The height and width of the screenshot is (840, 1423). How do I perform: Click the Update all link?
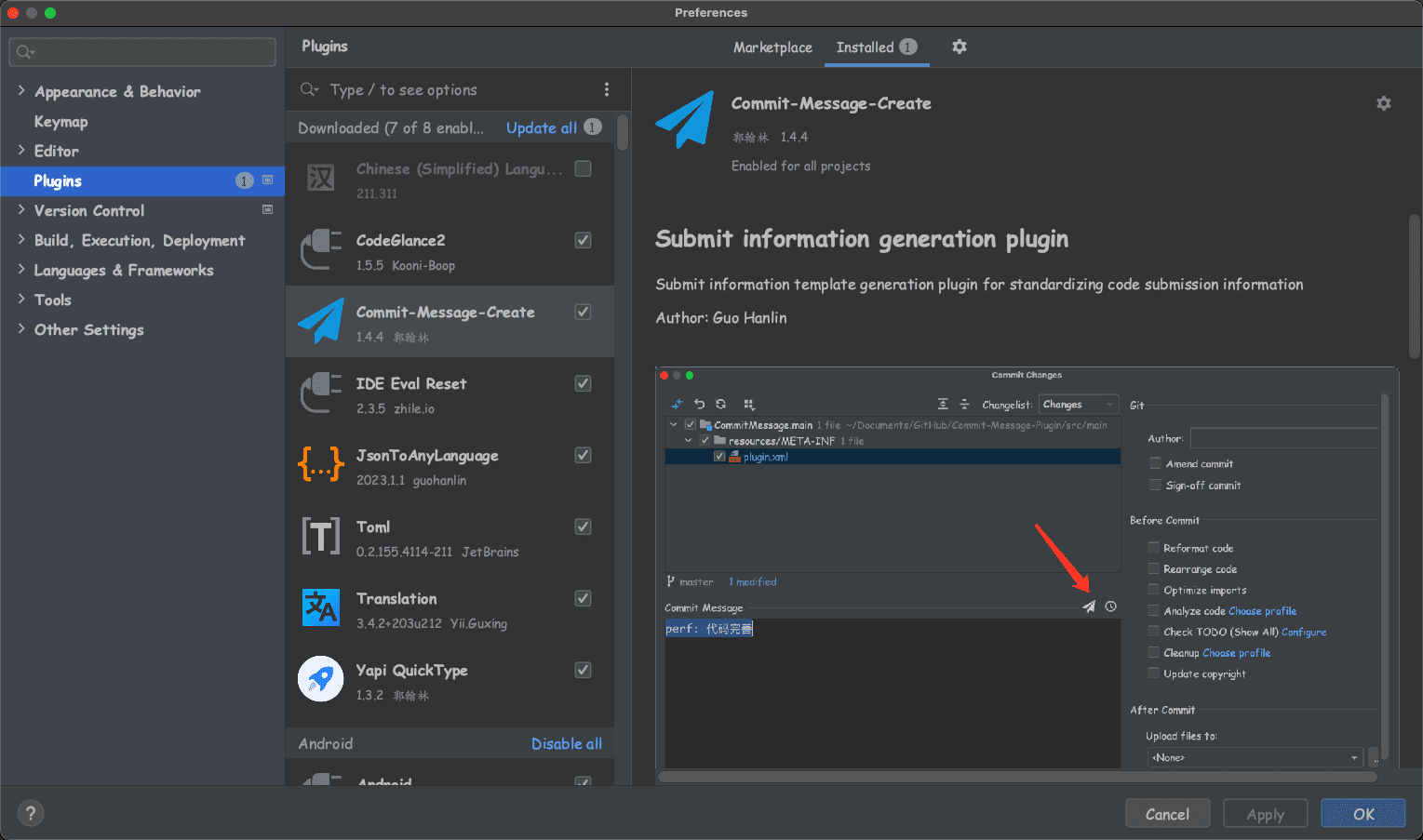coord(542,127)
